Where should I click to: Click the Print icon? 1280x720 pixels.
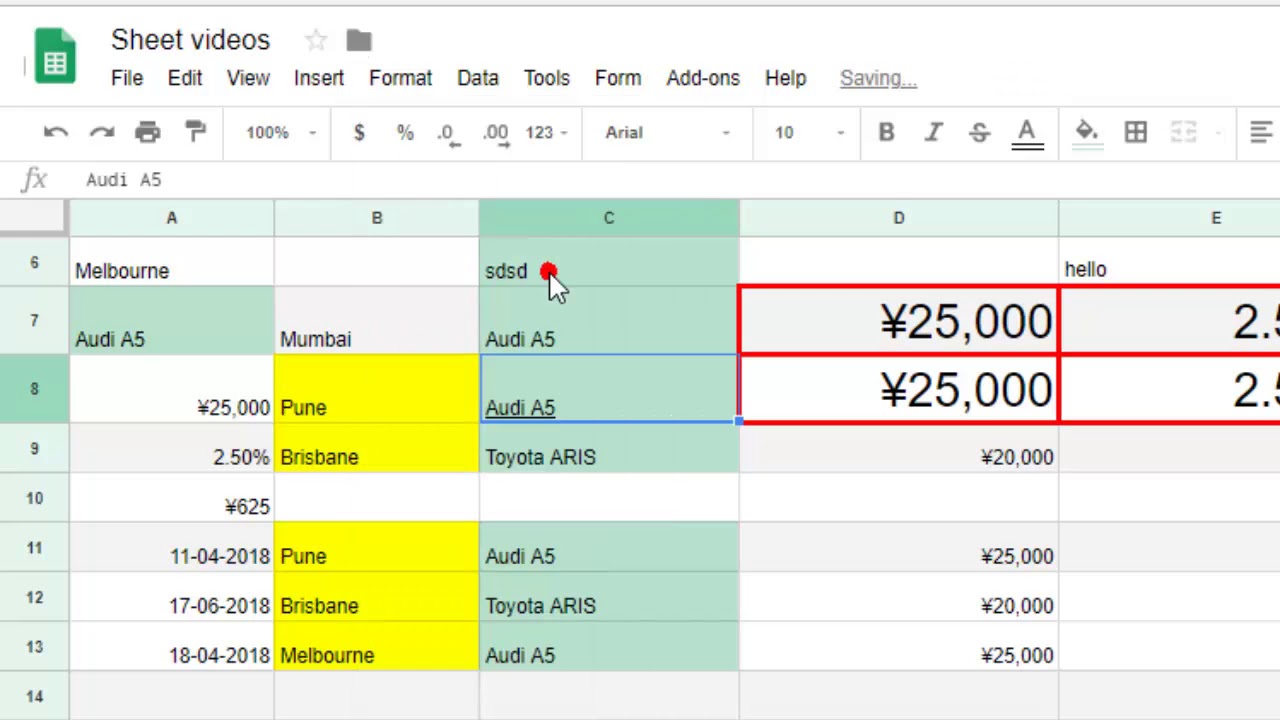coord(148,132)
